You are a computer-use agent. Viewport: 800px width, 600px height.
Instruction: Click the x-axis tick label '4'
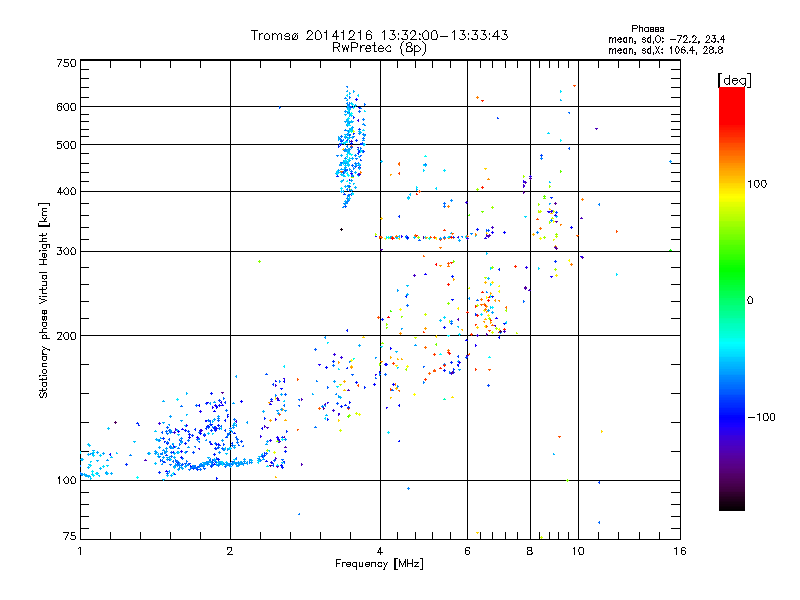click(x=380, y=551)
